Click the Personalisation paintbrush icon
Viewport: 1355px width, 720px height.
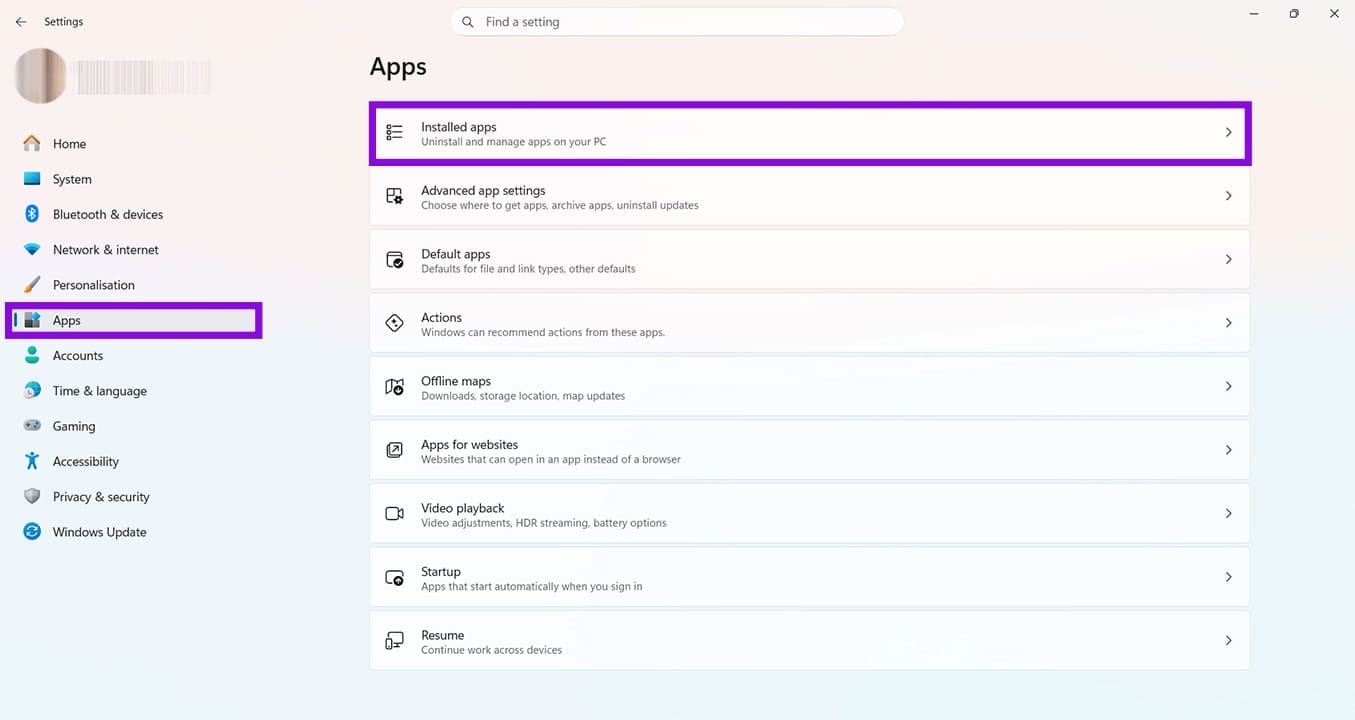click(32, 284)
